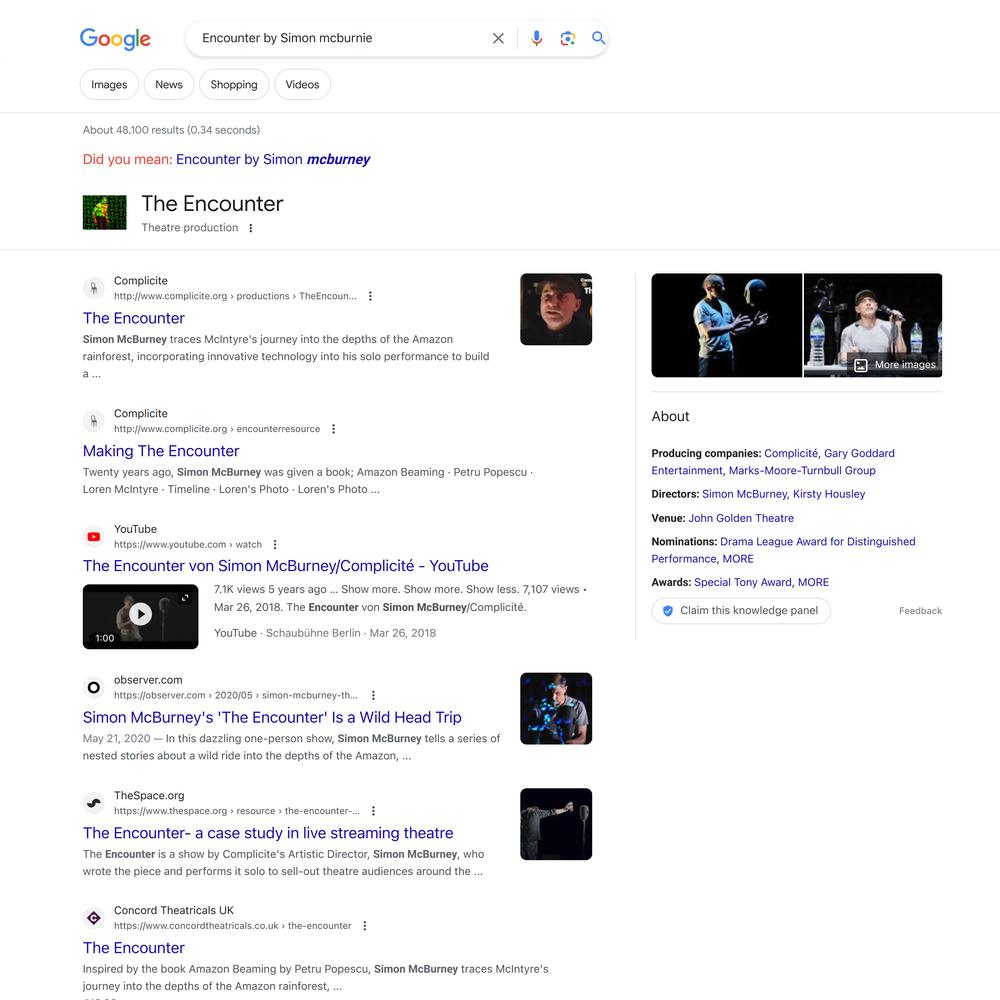The width and height of the screenshot is (1000, 1000).
Task: Click 'Claim this knowledge panel' button
Action: pyautogui.click(x=741, y=610)
